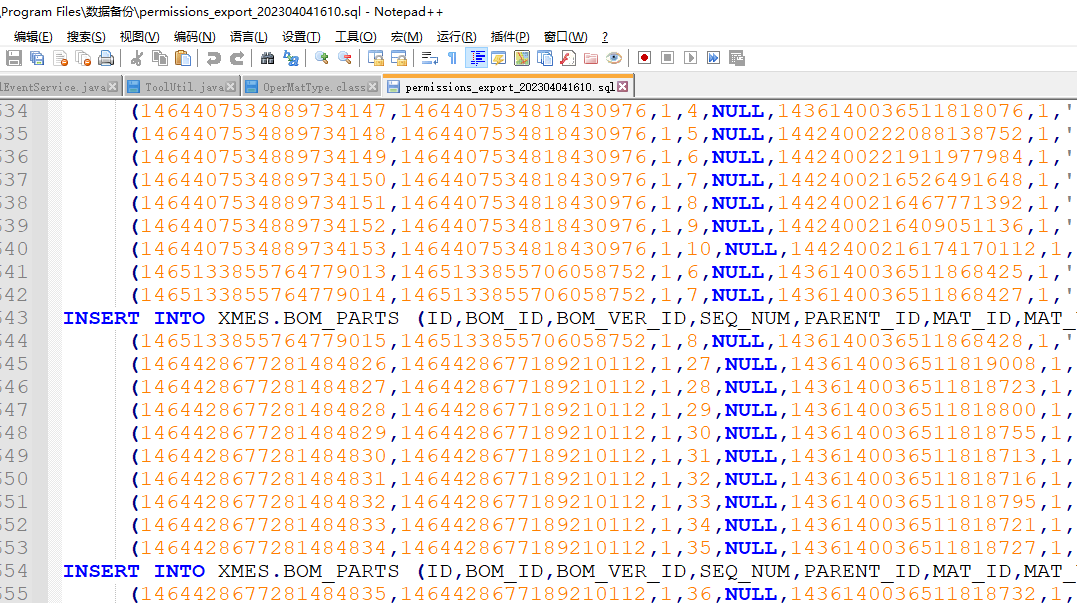The height and width of the screenshot is (603, 1077).
Task: Open the 设置(T) menu
Action: [x=301, y=37]
